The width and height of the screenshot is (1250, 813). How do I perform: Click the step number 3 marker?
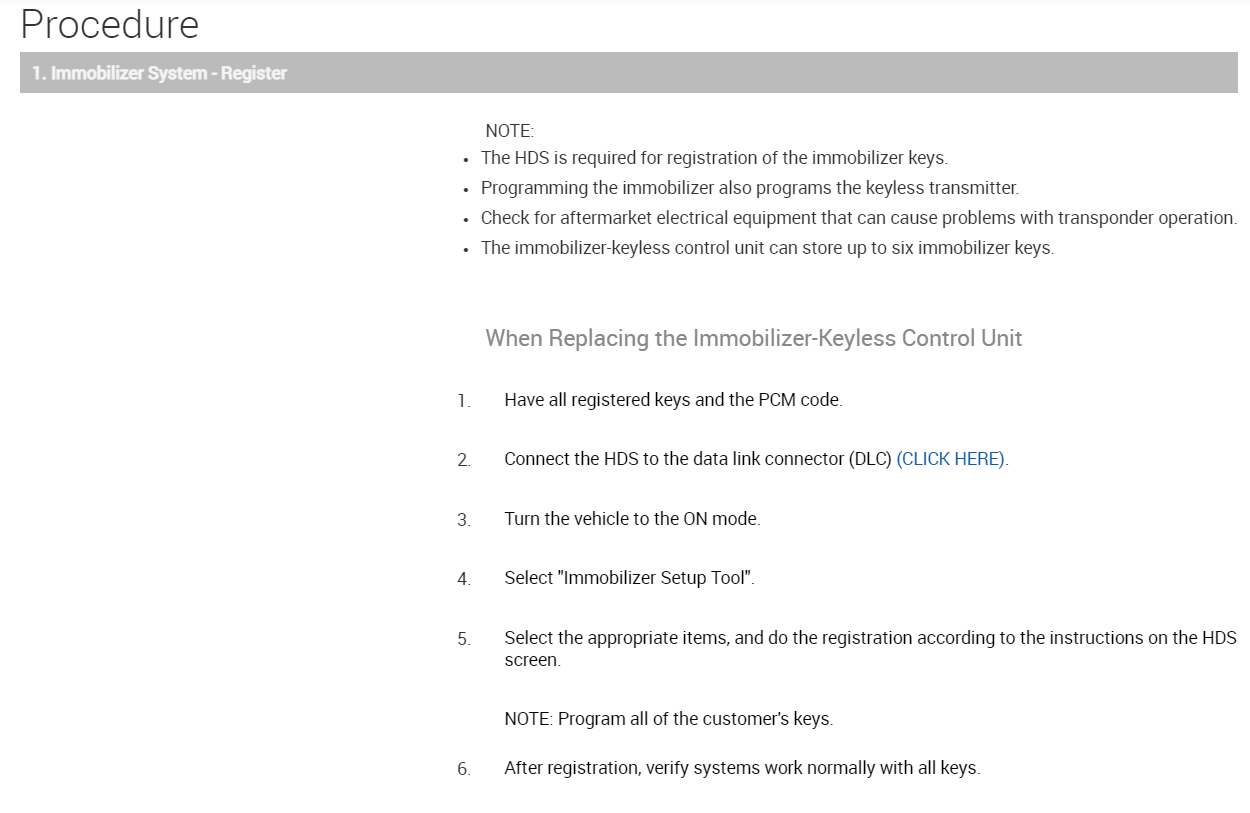coord(464,520)
